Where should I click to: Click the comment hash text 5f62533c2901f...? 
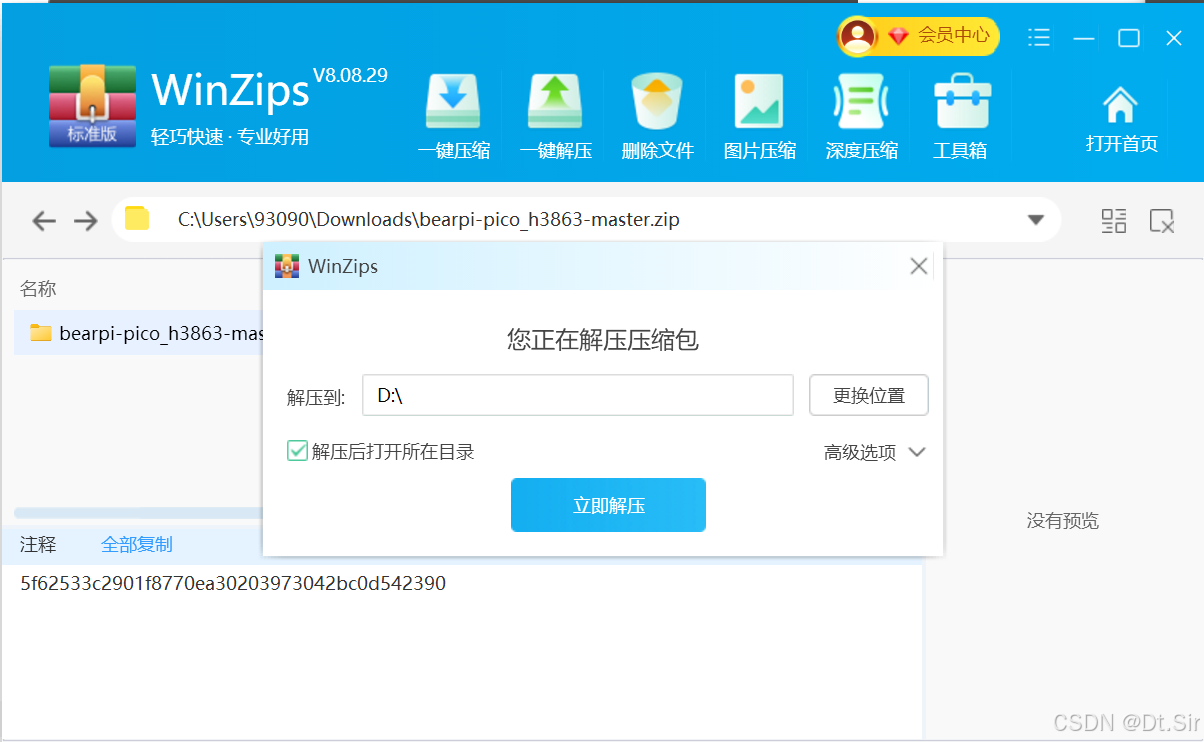coord(233,583)
